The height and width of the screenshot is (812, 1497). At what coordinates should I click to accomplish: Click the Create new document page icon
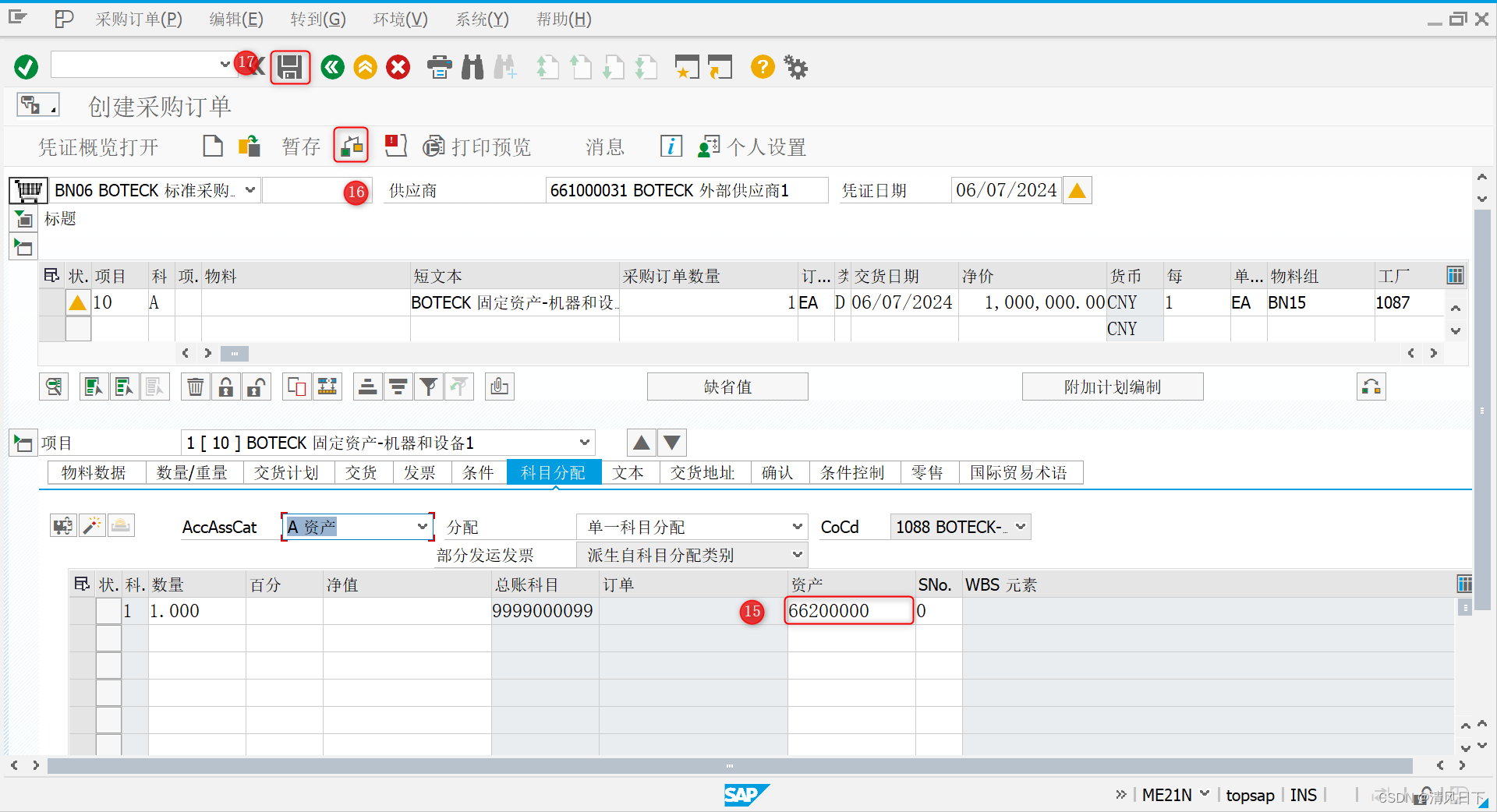coord(213,146)
